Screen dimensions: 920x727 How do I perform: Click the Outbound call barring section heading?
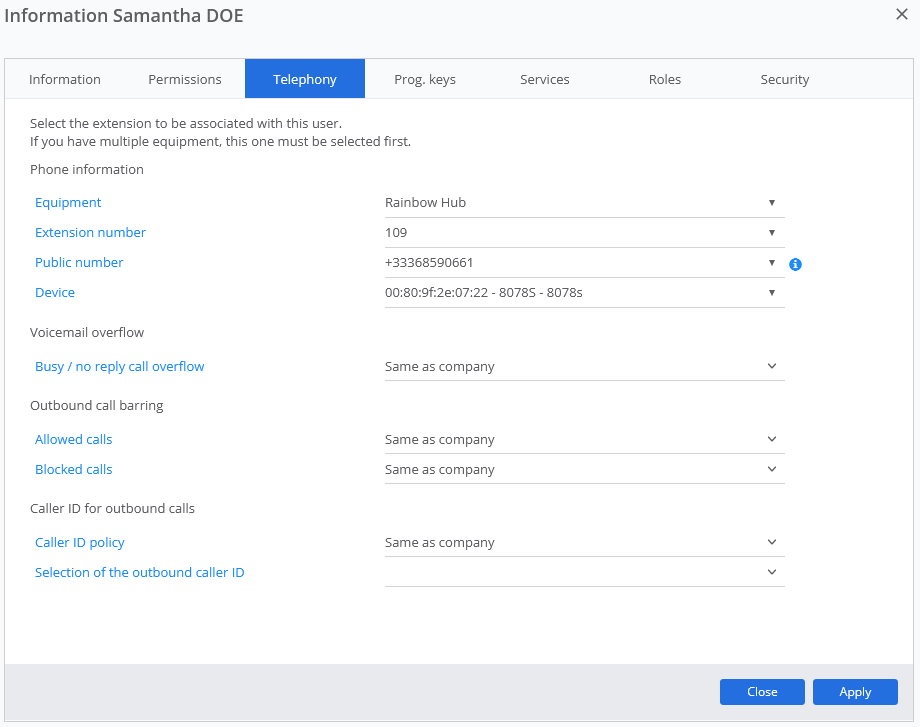[97, 405]
